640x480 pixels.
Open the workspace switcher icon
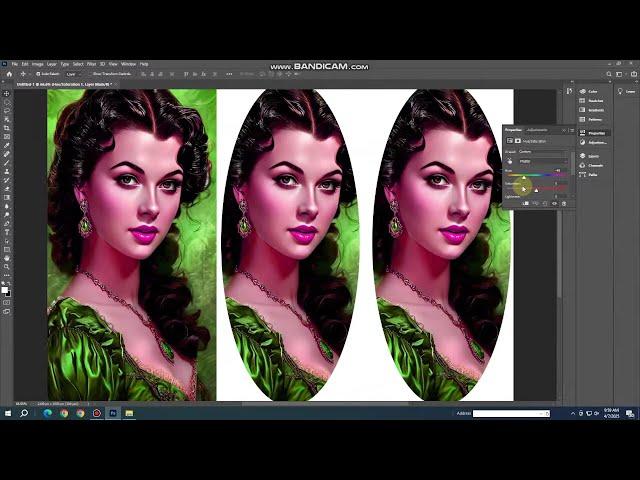pyautogui.click(x=619, y=74)
